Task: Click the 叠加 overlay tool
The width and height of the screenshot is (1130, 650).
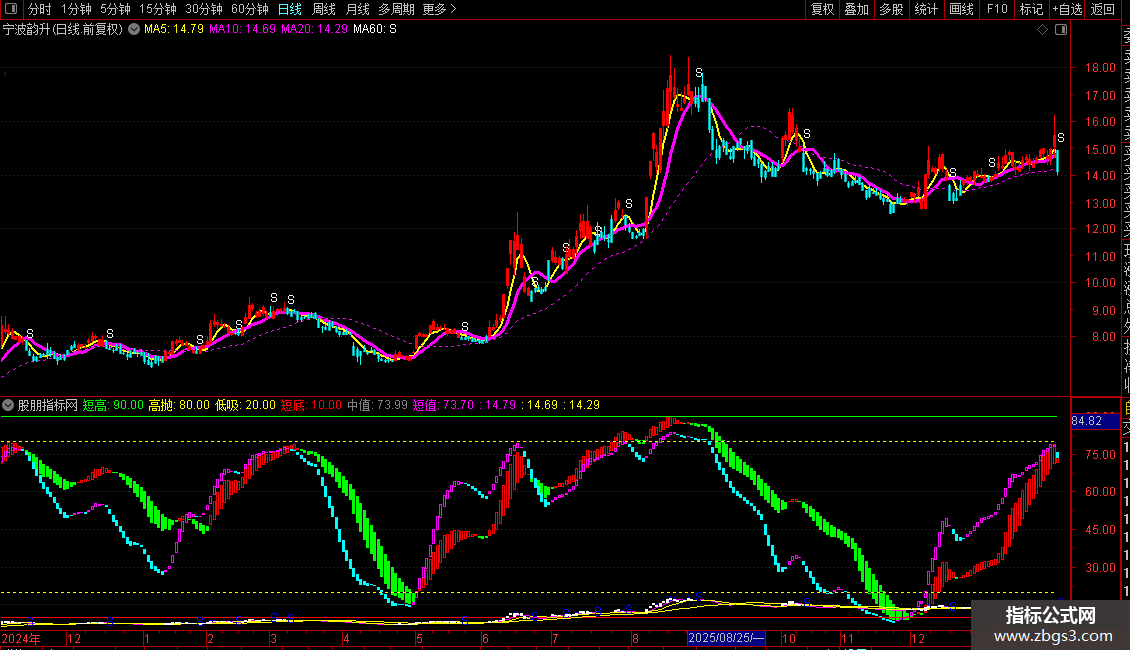Action: [856, 10]
